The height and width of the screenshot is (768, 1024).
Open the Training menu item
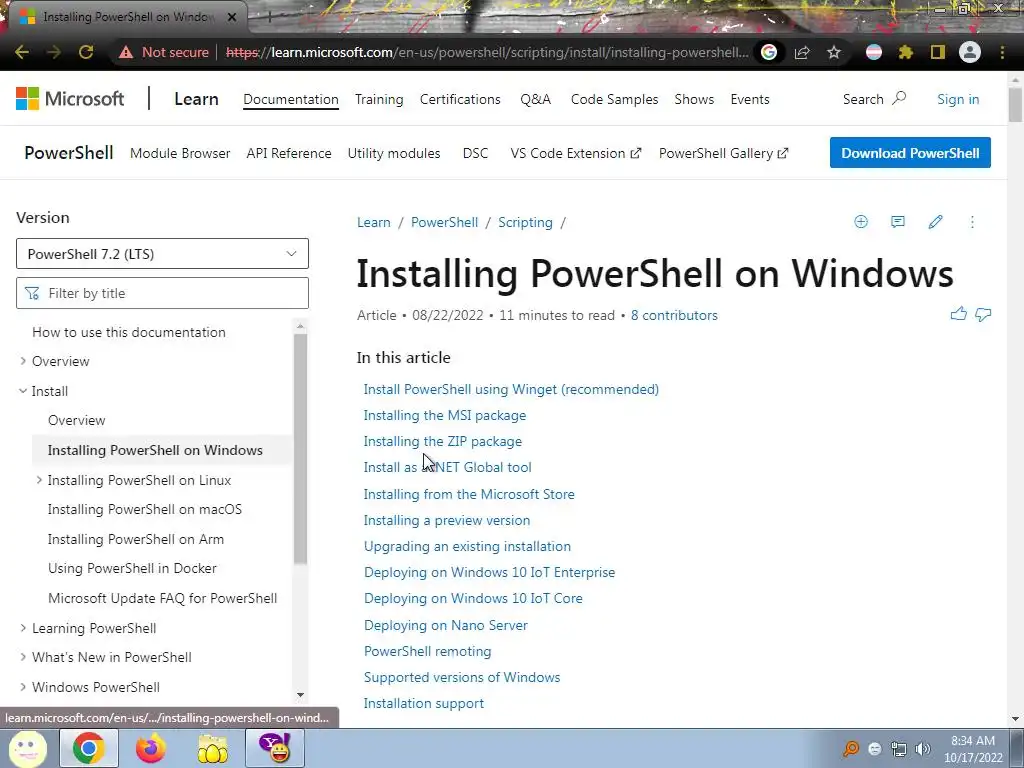(x=379, y=99)
